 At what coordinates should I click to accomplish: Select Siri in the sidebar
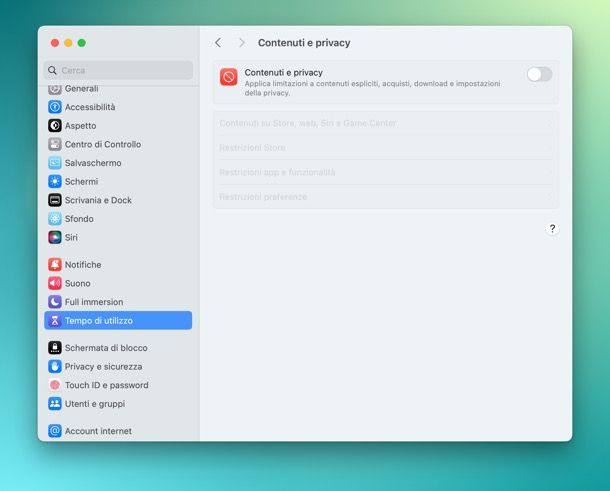coord(118,237)
